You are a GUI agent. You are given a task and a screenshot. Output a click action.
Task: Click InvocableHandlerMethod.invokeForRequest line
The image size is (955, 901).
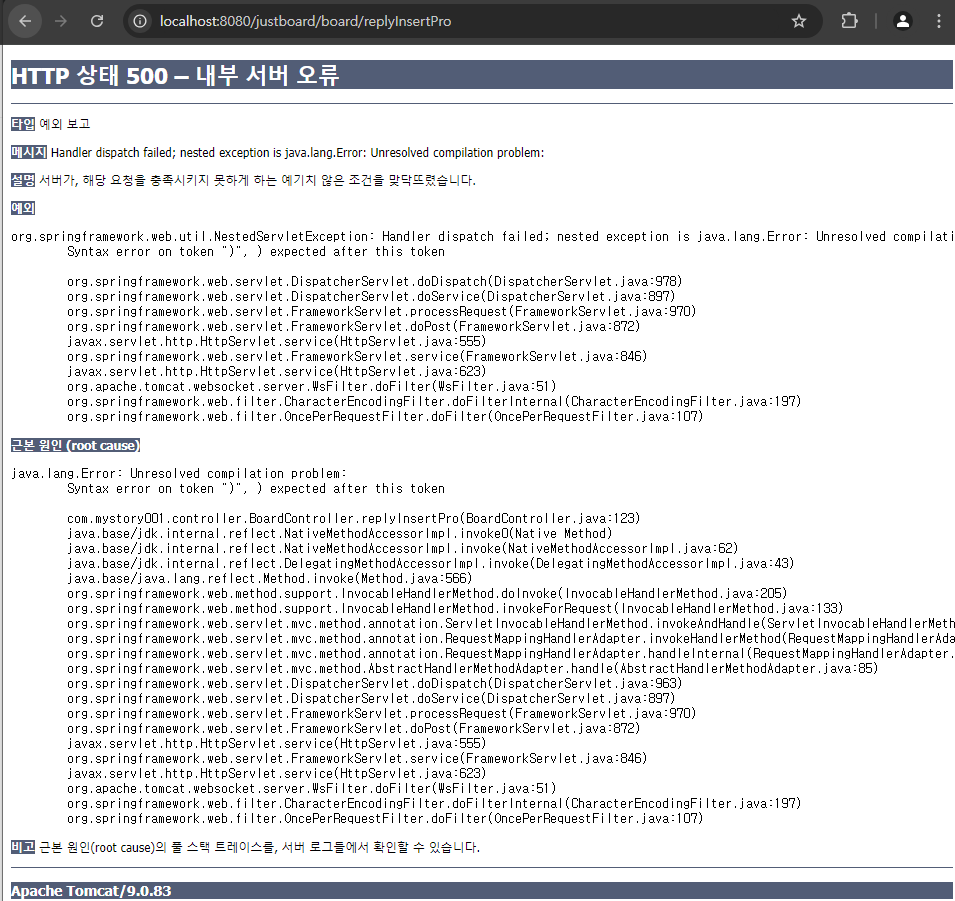click(x=455, y=609)
